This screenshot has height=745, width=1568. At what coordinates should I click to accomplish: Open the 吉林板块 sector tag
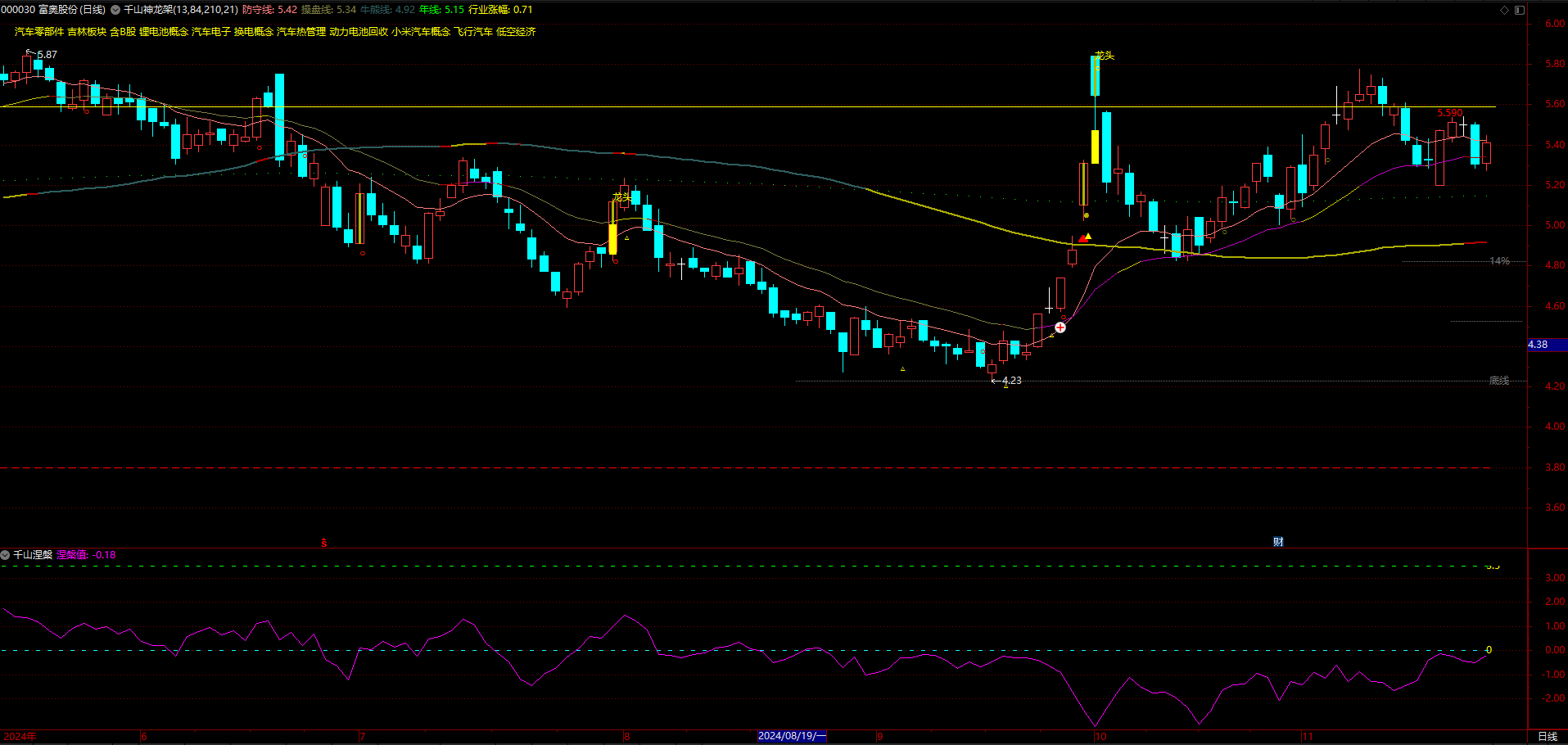pos(87,32)
